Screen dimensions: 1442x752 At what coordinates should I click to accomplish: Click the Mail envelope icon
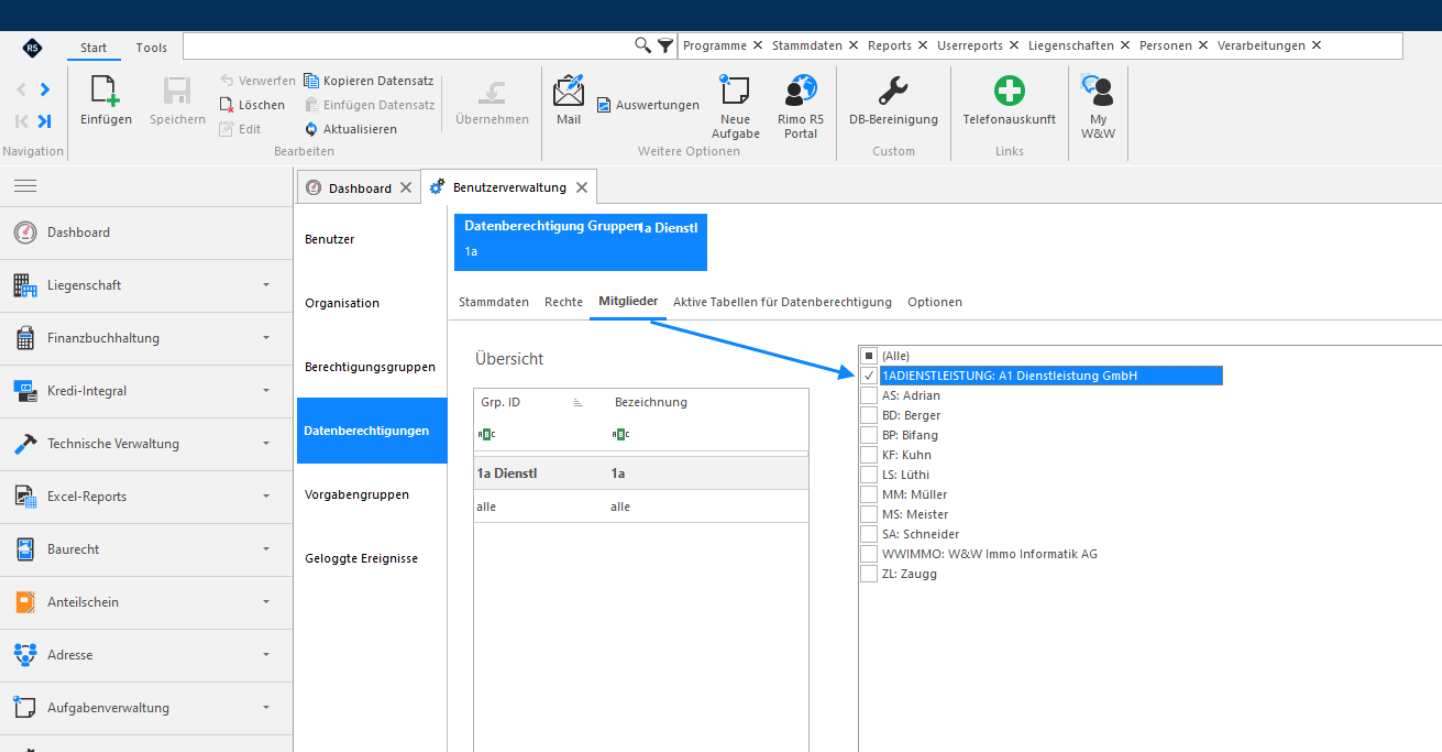pyautogui.click(x=568, y=90)
